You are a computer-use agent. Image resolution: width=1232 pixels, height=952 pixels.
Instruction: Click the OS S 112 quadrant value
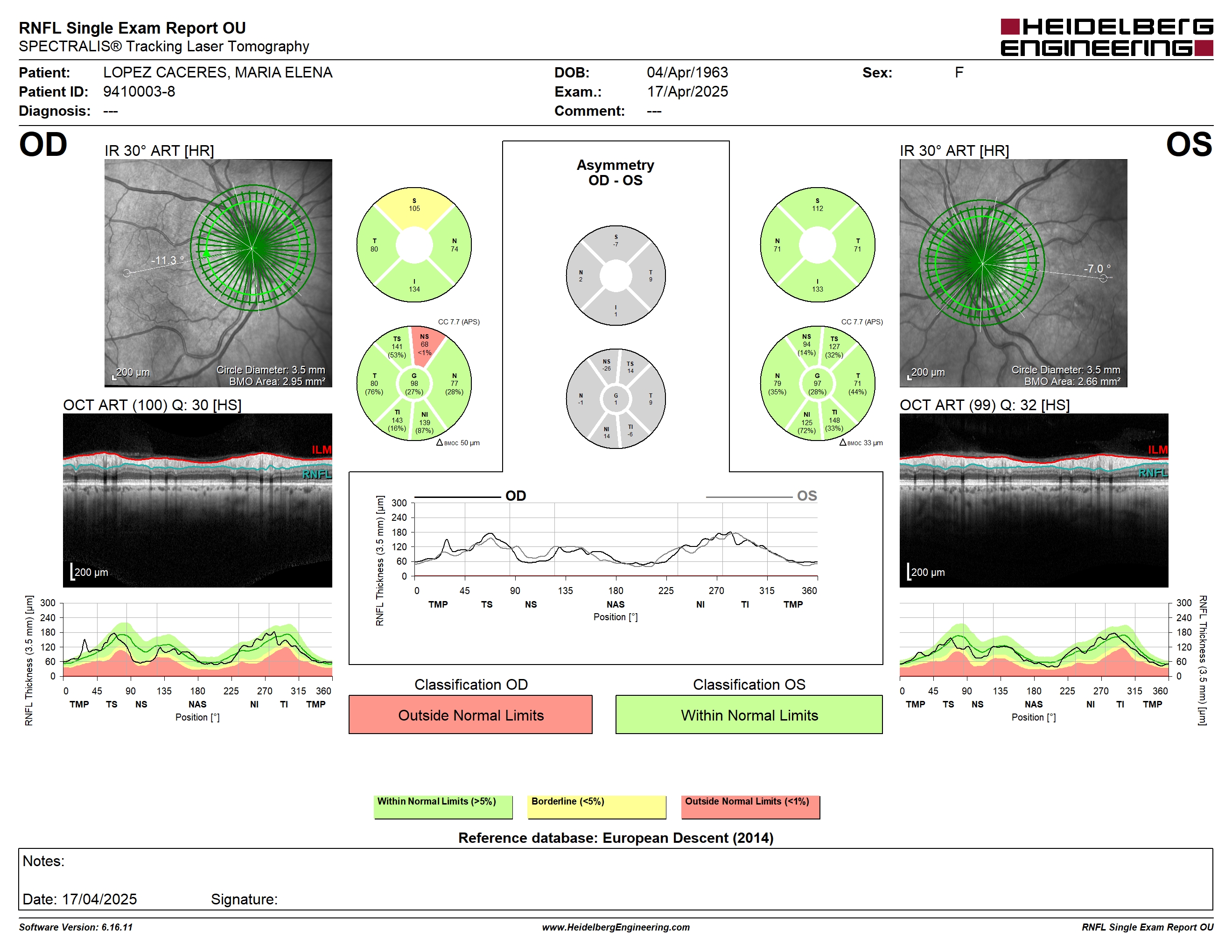pos(818,205)
